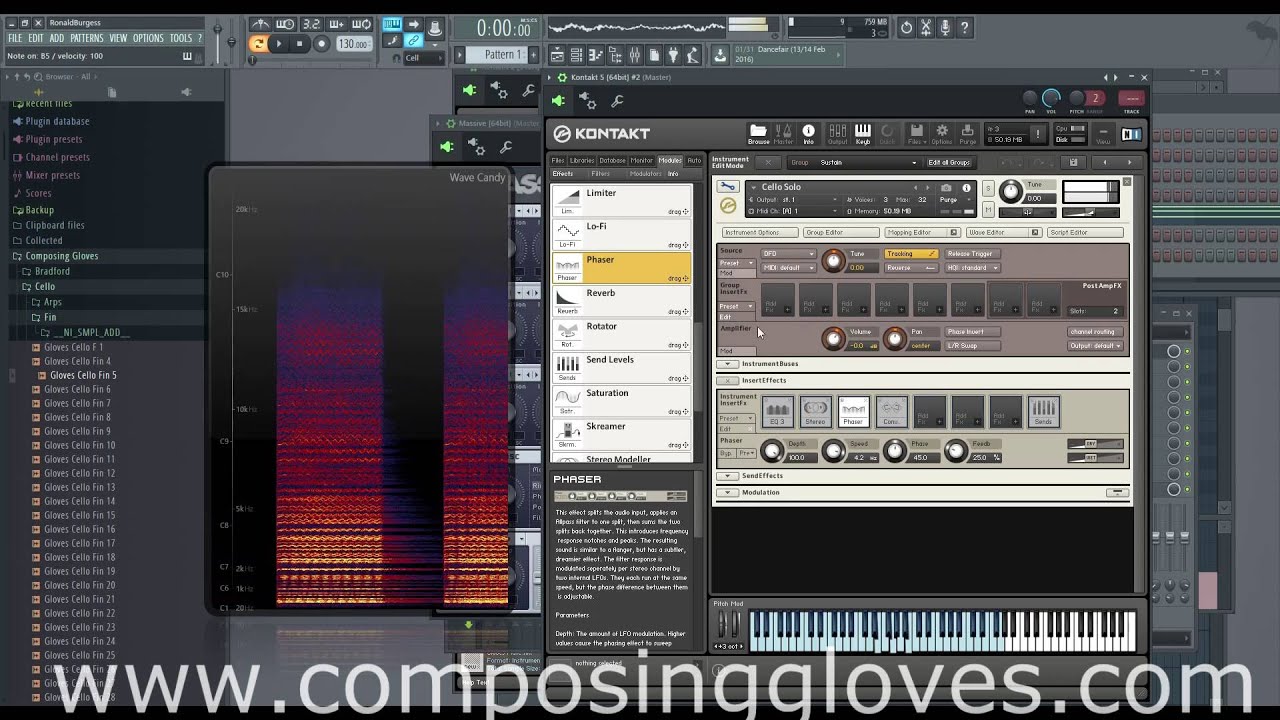Image resolution: width=1280 pixels, height=720 pixels.
Task: Click the Cello Solo wrench edit icon
Action: click(728, 187)
